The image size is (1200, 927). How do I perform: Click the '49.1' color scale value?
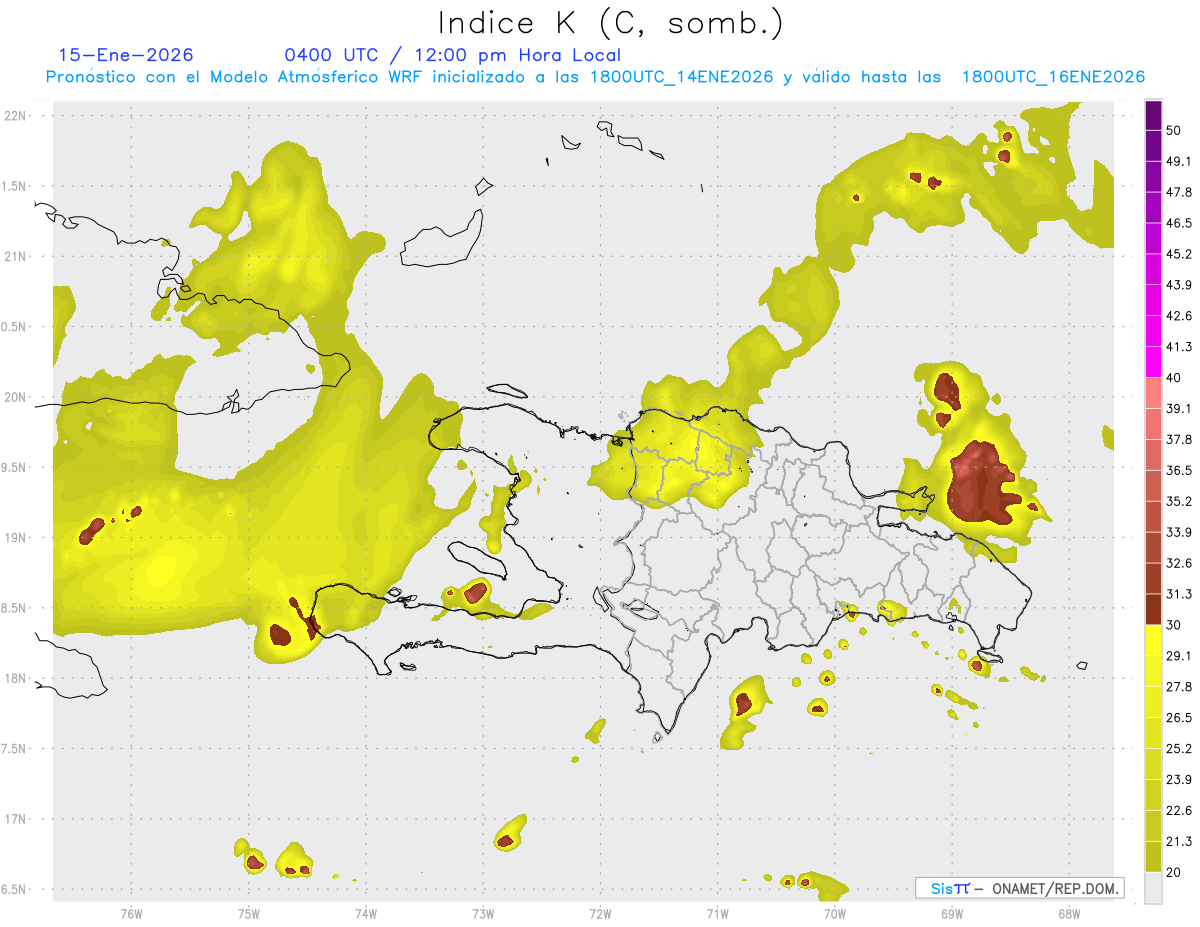click(1179, 161)
